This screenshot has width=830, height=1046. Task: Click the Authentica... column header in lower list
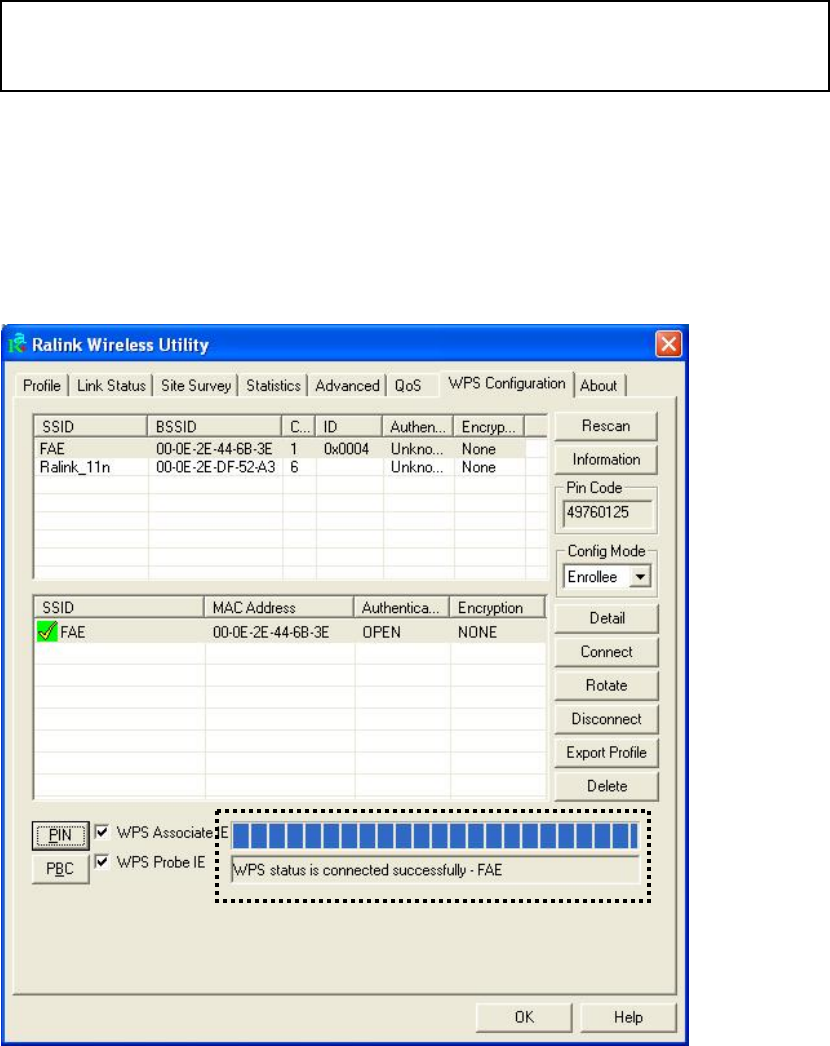coord(402,608)
